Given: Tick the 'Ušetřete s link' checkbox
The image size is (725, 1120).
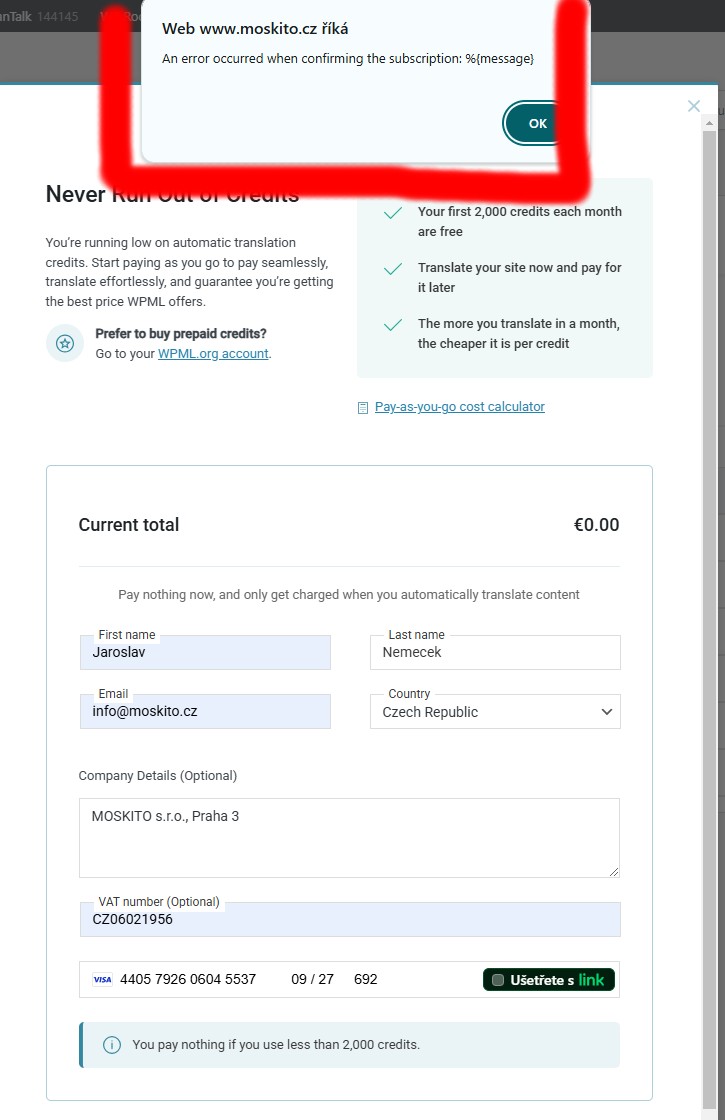Looking at the screenshot, I should [499, 980].
